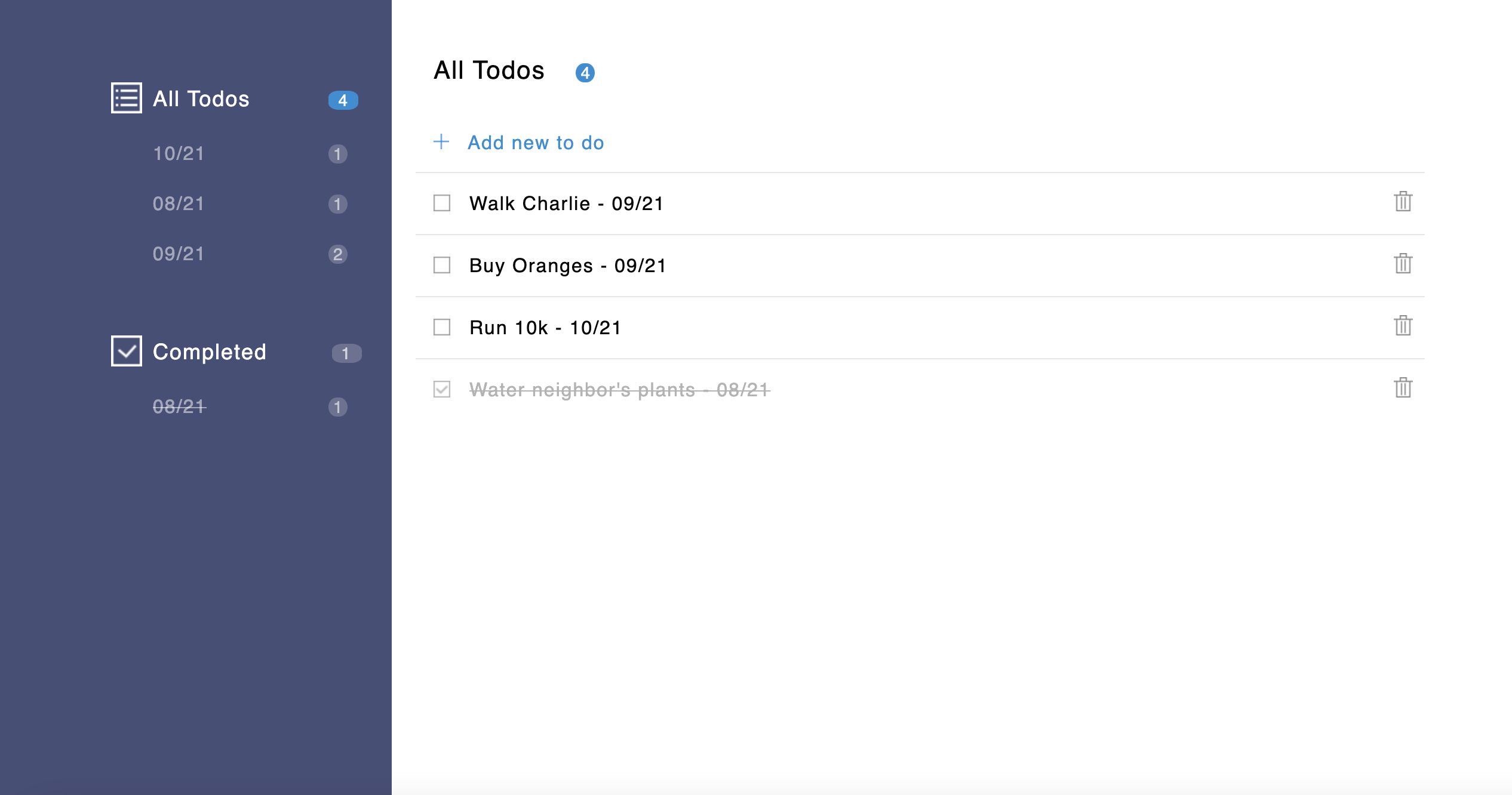Select the 10/21 group in sidebar
Viewport: 1512px width, 795px height.
[179, 153]
